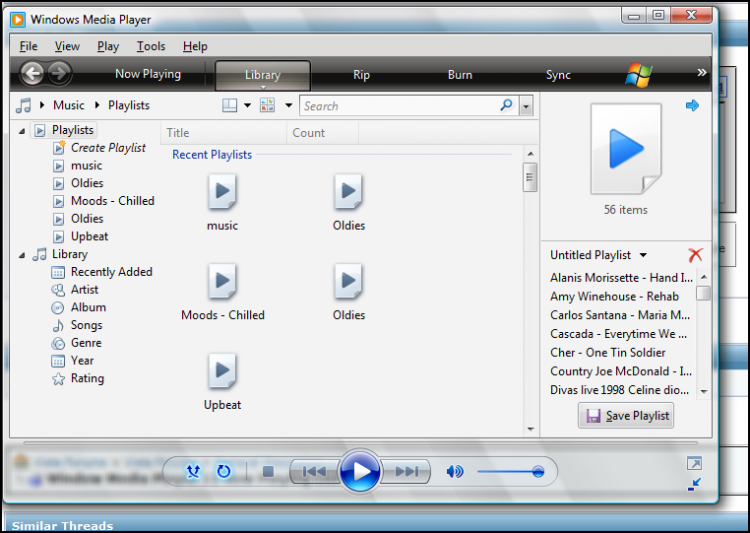Open the Tools menu
750x533 pixels.
[x=151, y=46]
